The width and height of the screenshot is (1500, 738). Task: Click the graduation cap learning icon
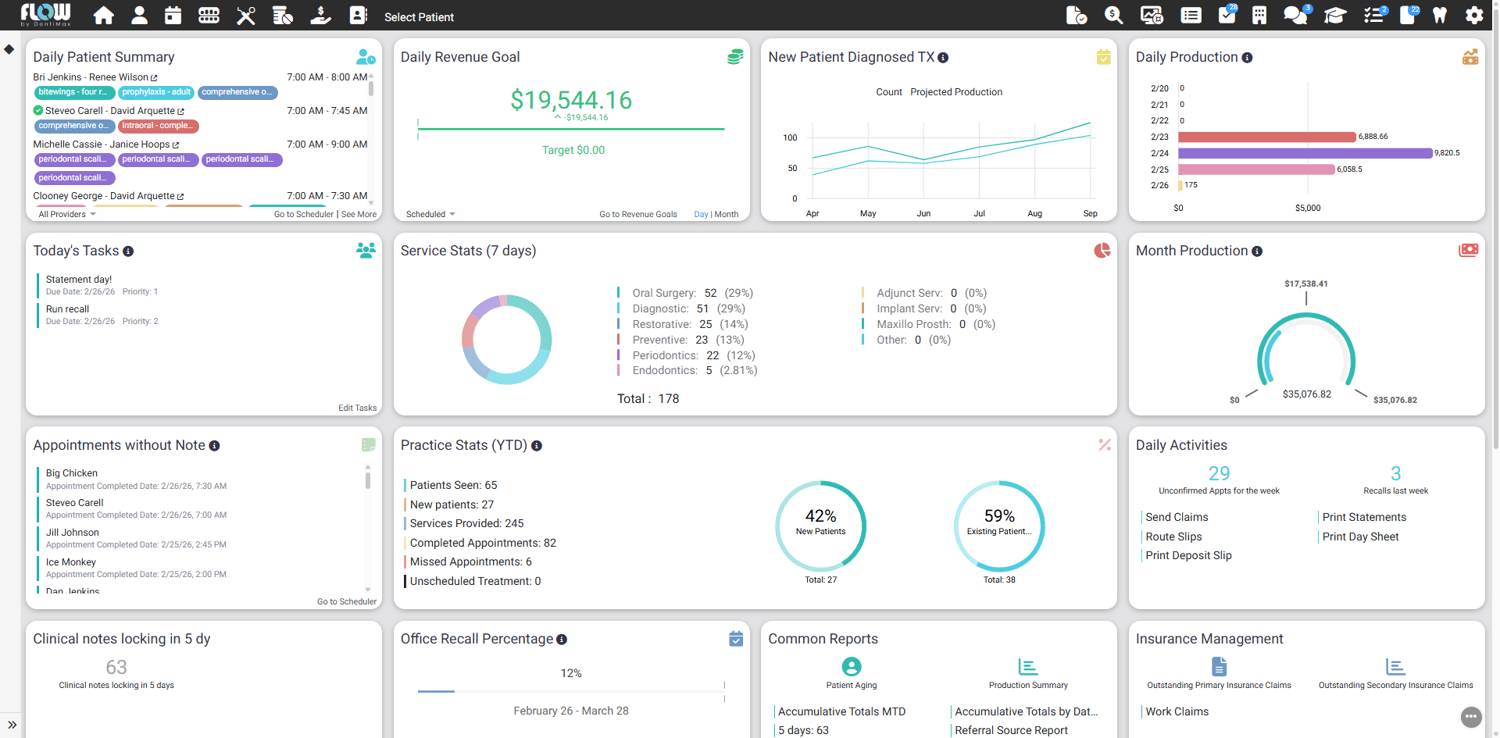tap(1337, 15)
